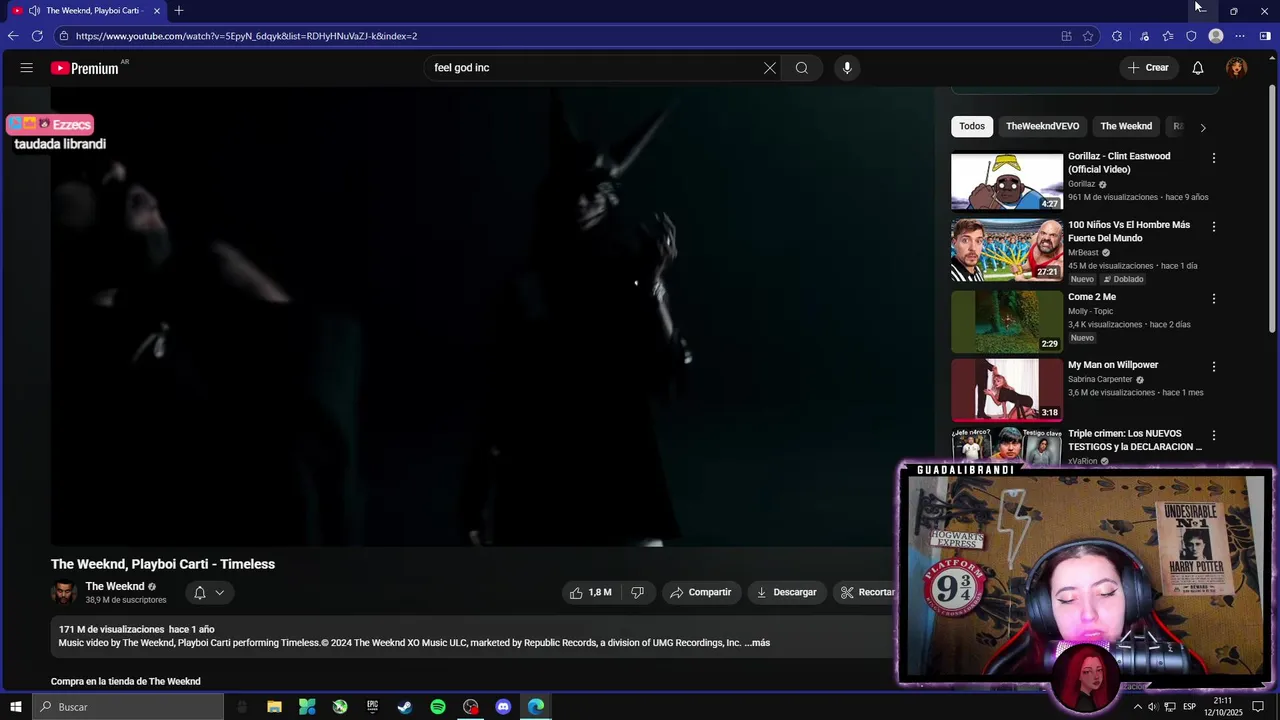Clear the search box with the X

point(770,68)
